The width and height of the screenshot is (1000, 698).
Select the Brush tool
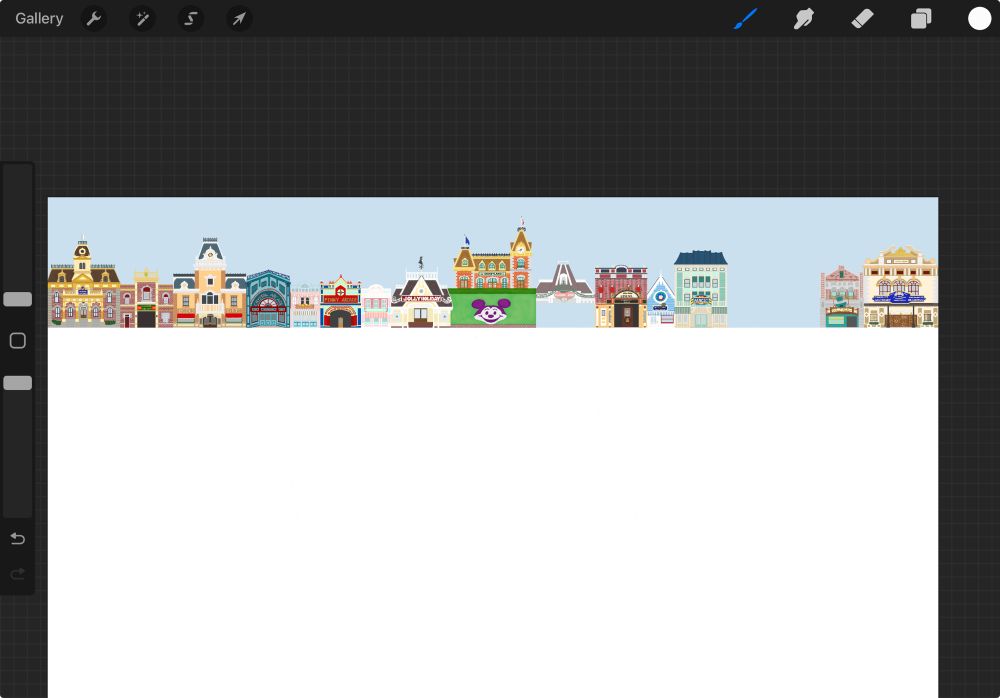coord(745,19)
